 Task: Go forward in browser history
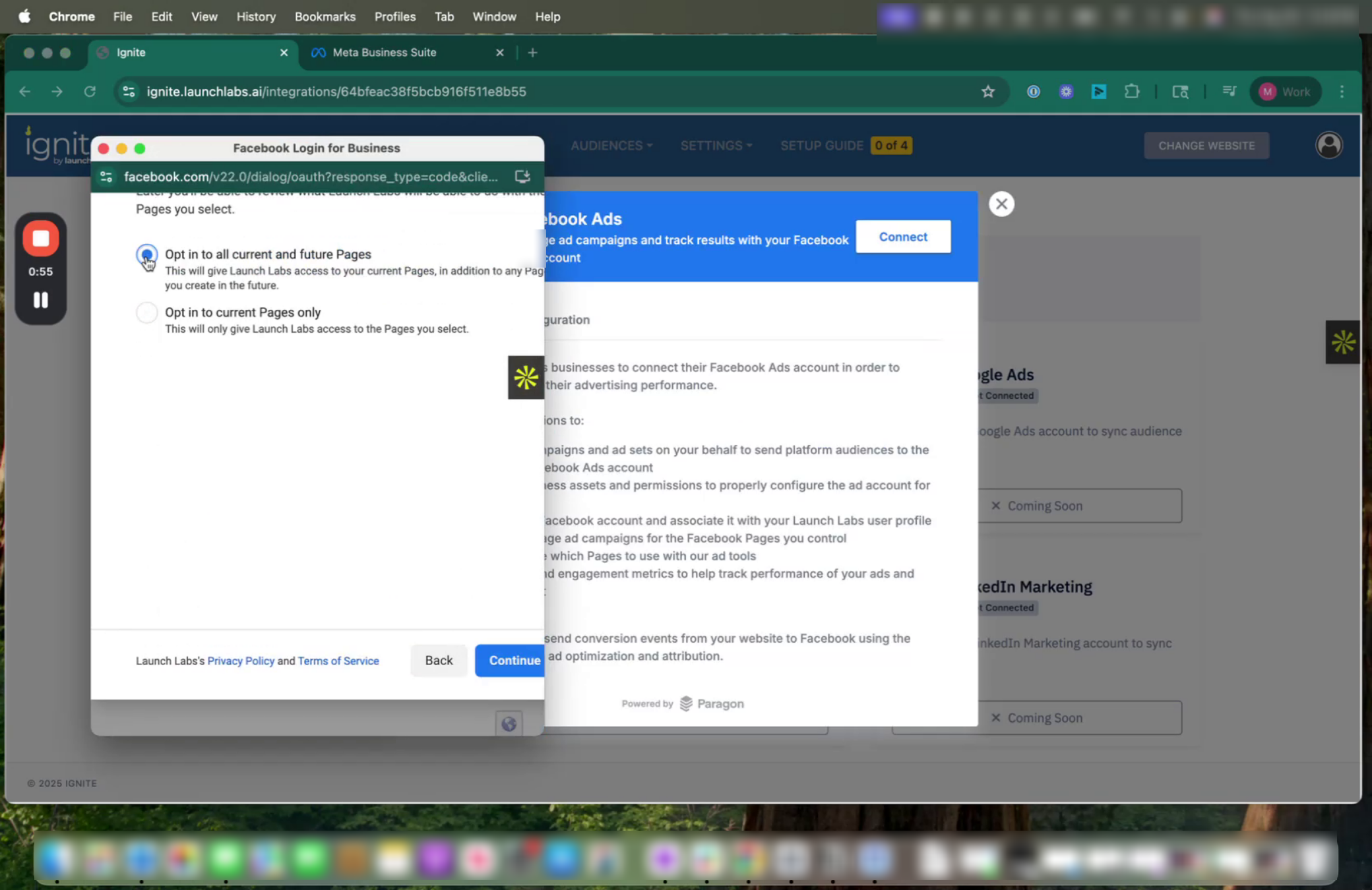tap(57, 92)
